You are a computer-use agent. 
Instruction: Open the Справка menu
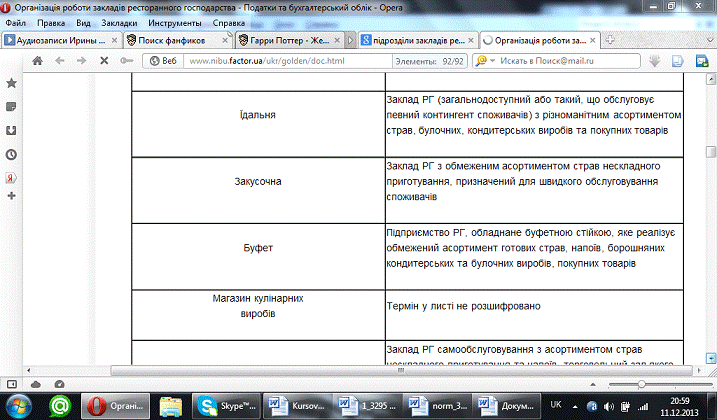pos(229,23)
